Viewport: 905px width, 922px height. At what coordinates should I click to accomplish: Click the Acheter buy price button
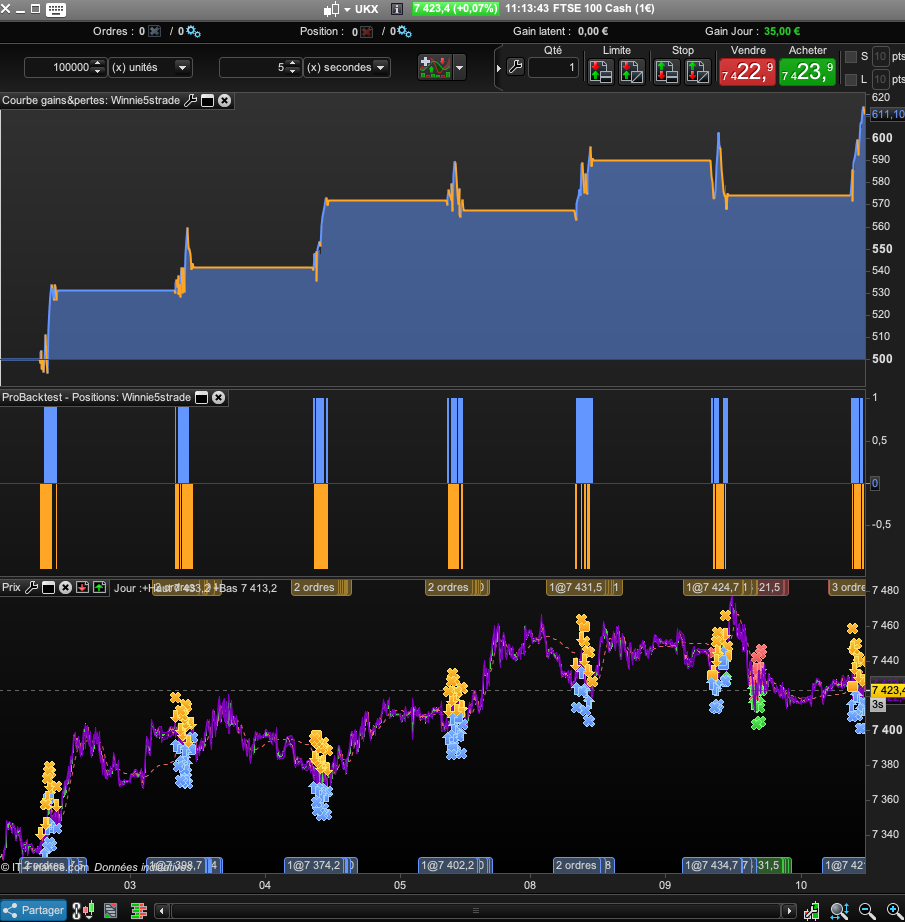[x=807, y=72]
